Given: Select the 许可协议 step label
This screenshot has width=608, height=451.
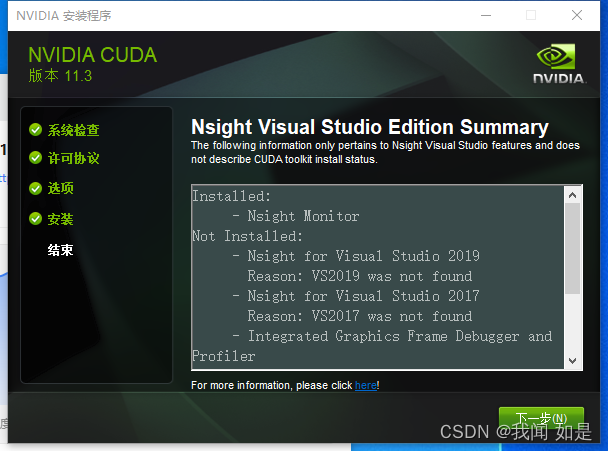Looking at the screenshot, I should coord(73,158).
